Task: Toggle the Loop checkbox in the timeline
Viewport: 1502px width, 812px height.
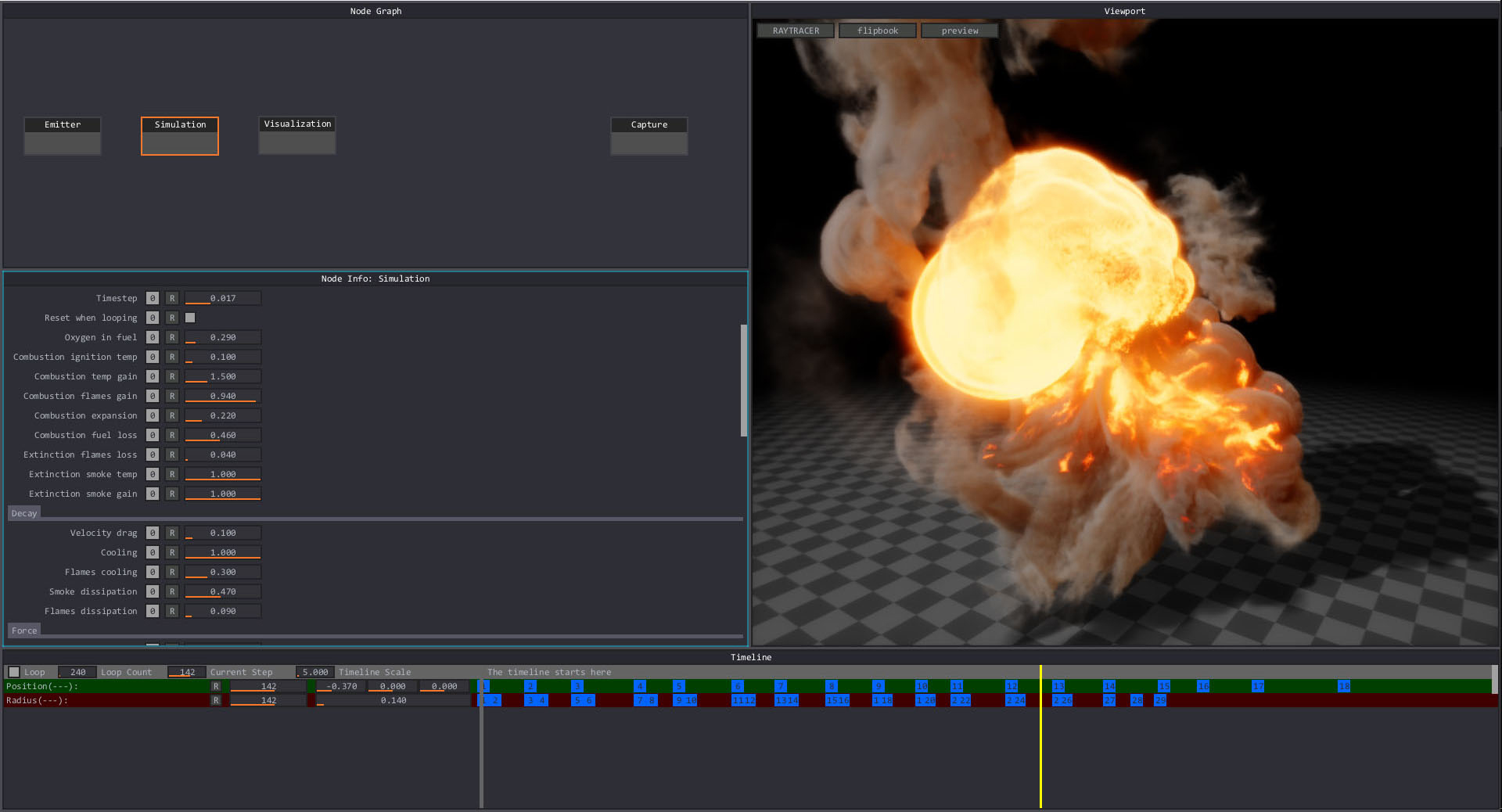Action: coord(14,671)
